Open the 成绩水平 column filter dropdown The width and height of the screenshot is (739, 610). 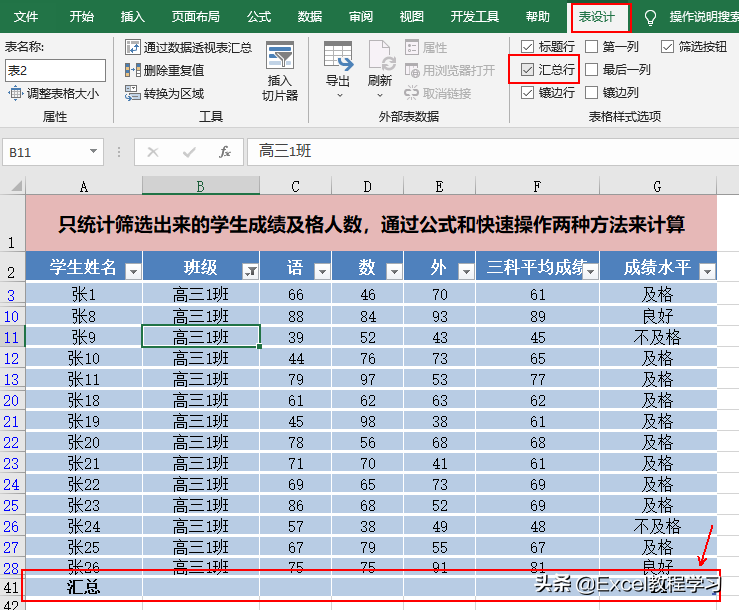707,271
